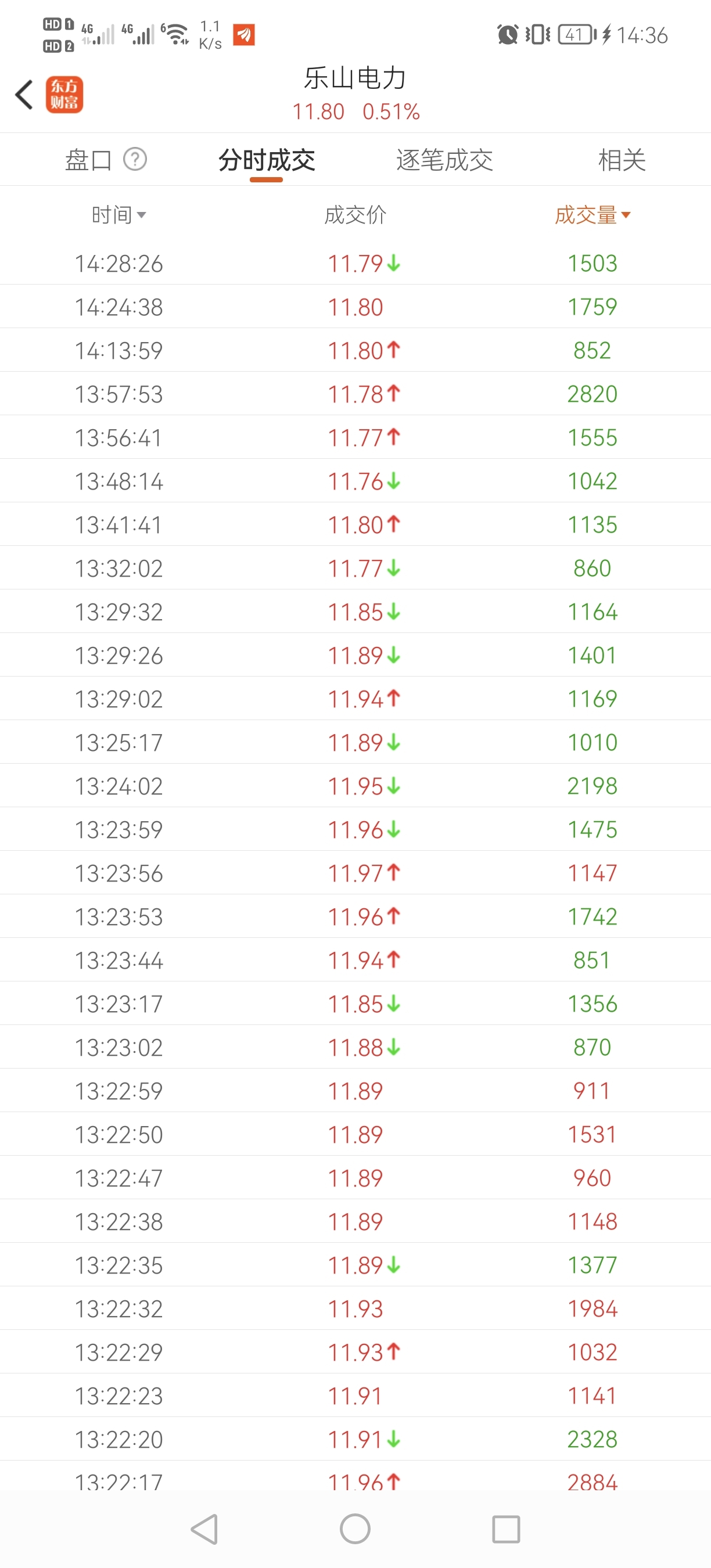The image size is (711, 1568).
Task: Tap the help question mark beside 盘口
Action: [135, 160]
